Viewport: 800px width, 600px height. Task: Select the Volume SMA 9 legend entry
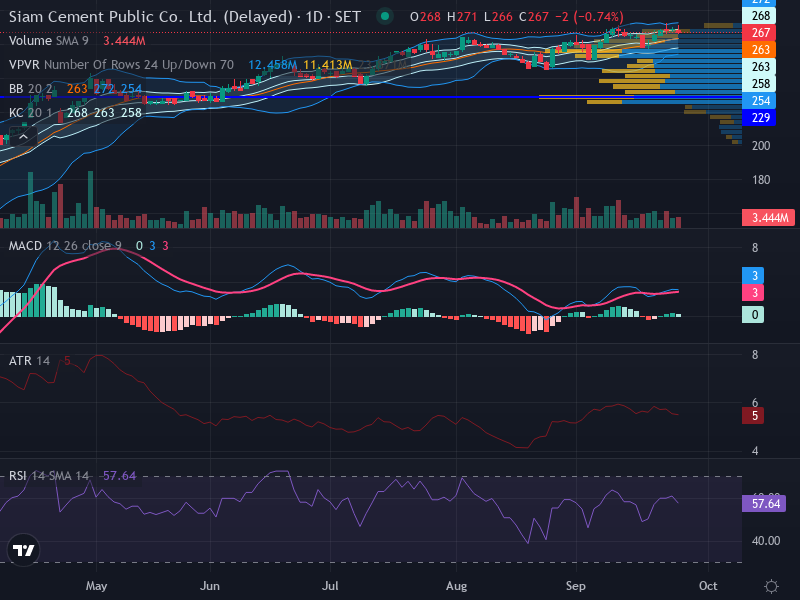(x=48, y=41)
